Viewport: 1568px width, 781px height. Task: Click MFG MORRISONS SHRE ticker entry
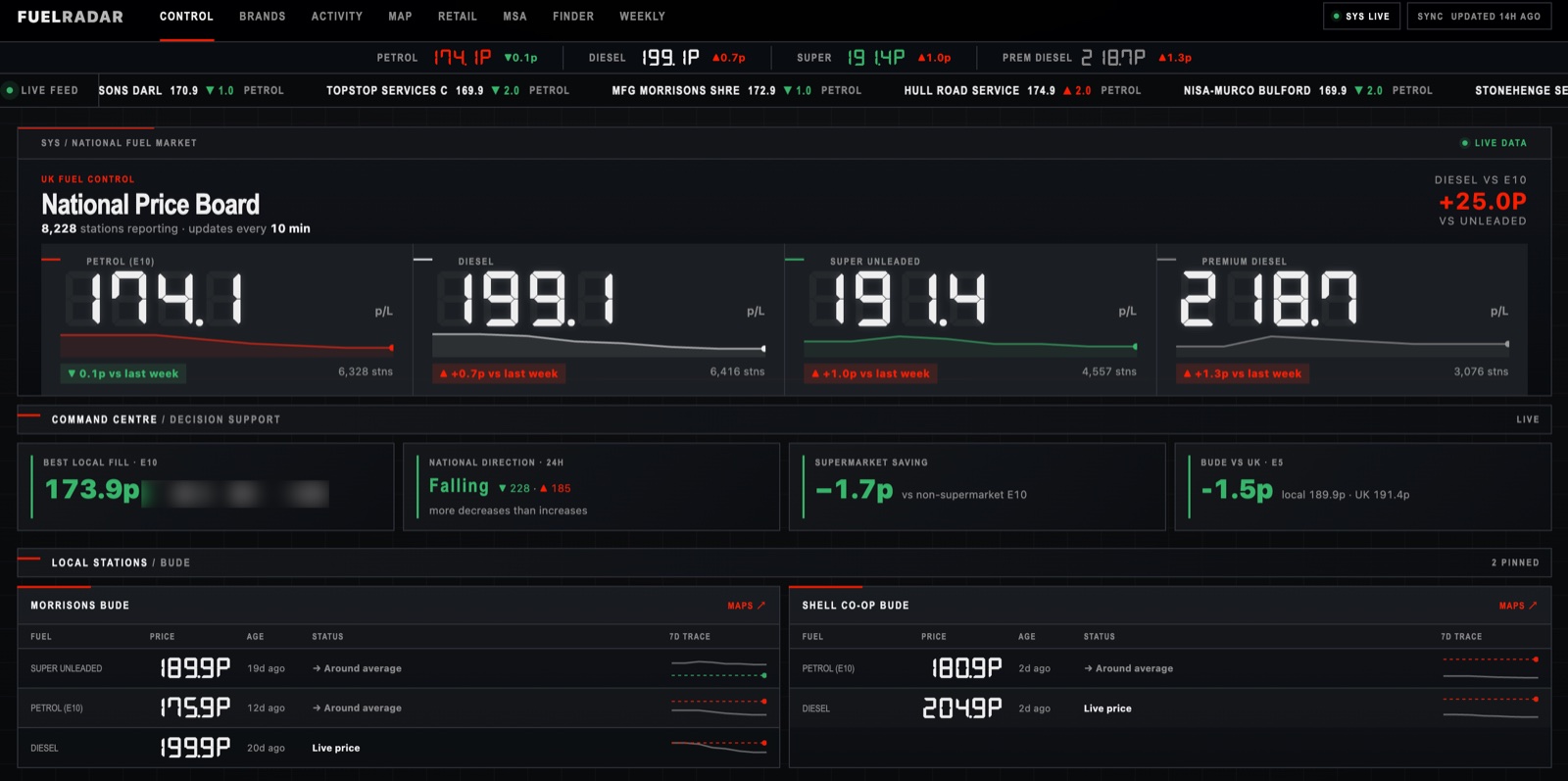[737, 90]
